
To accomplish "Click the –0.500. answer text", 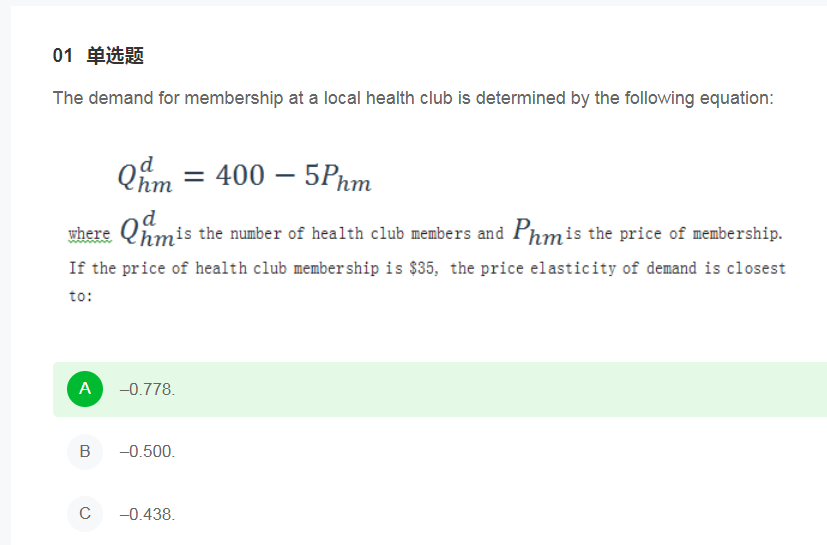I will click(x=147, y=452).
